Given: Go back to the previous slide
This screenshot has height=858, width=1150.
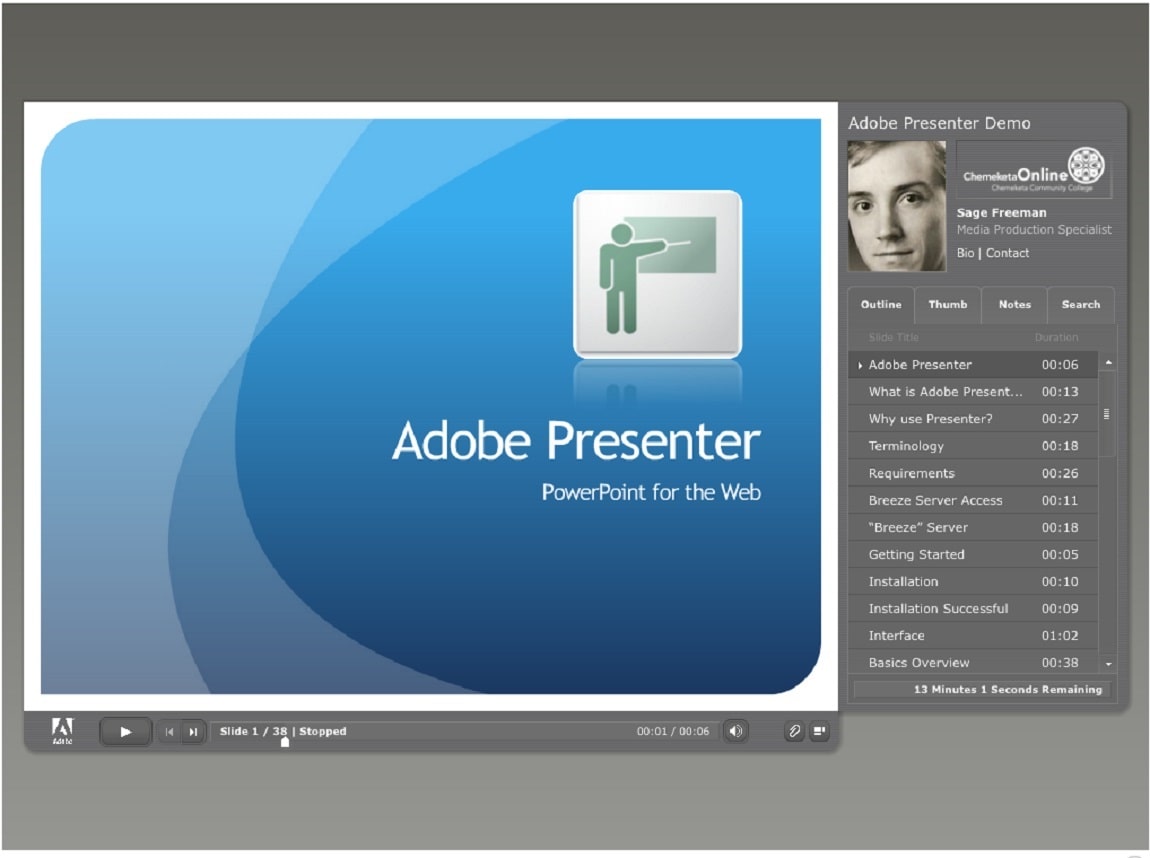Looking at the screenshot, I should (x=170, y=731).
